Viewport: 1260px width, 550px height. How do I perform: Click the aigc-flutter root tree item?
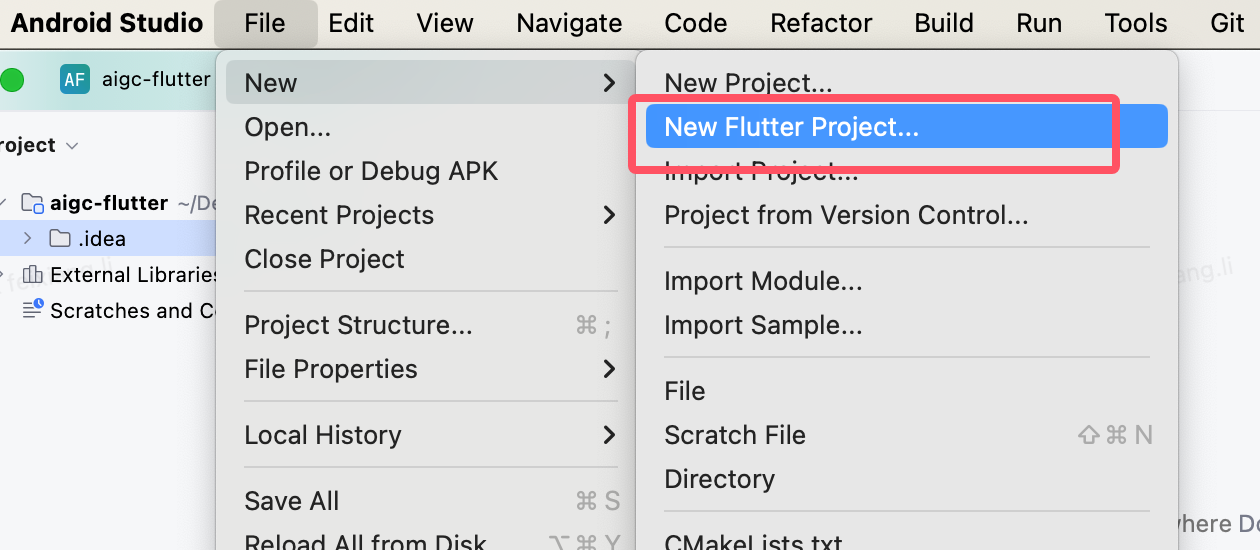pos(108,203)
